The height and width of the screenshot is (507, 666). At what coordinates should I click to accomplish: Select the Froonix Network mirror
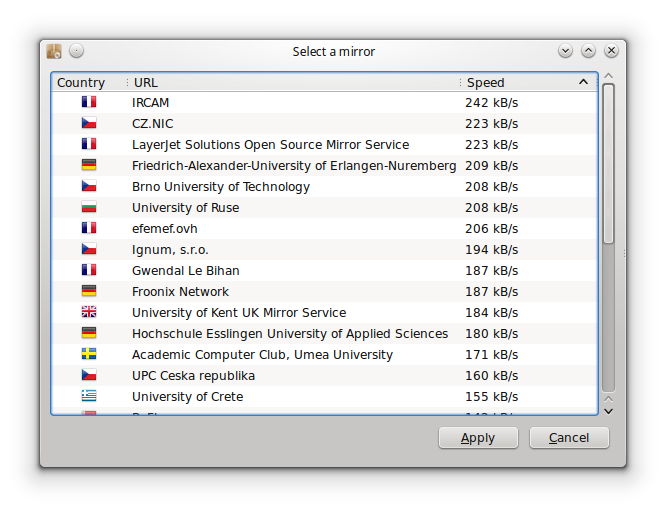coord(325,292)
